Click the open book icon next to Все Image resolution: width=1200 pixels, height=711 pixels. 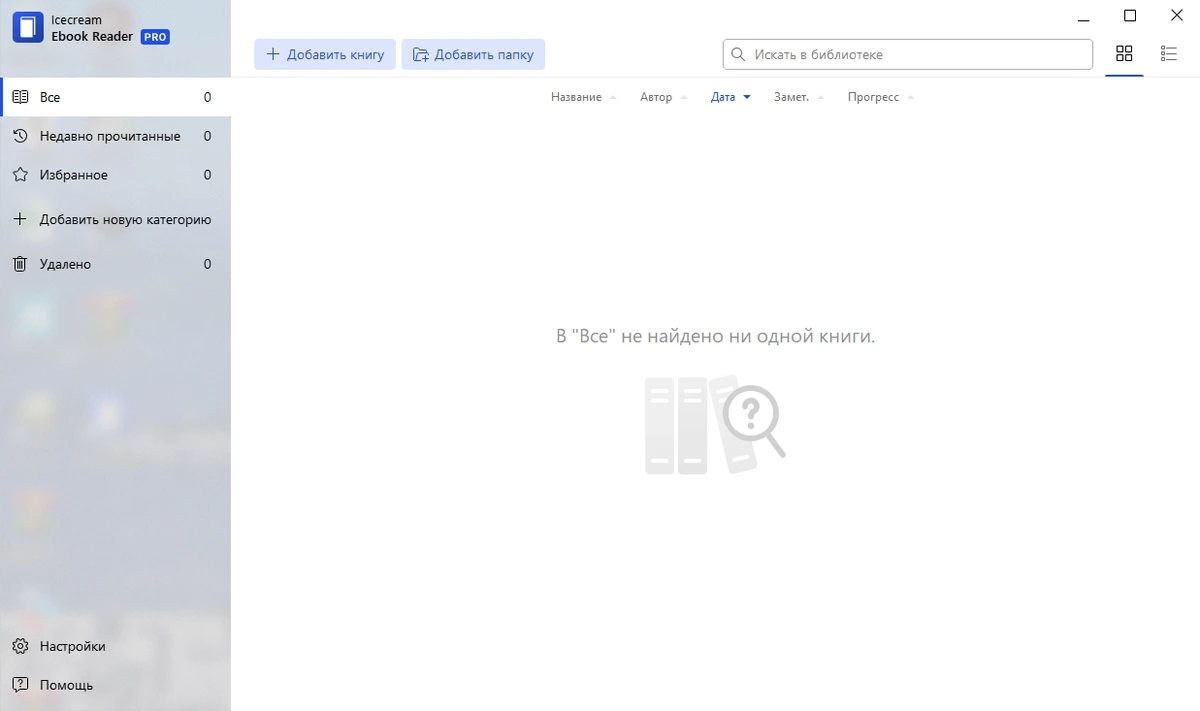pos(20,97)
